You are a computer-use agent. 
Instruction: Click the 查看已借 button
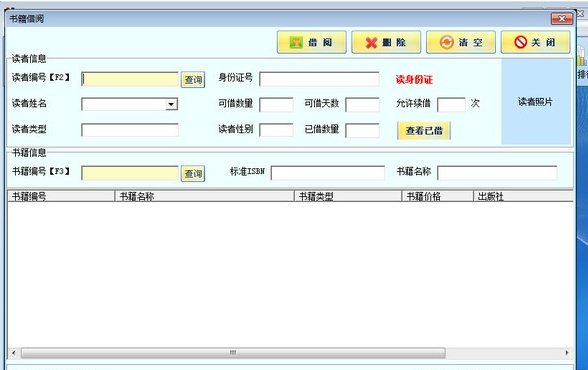tap(424, 130)
